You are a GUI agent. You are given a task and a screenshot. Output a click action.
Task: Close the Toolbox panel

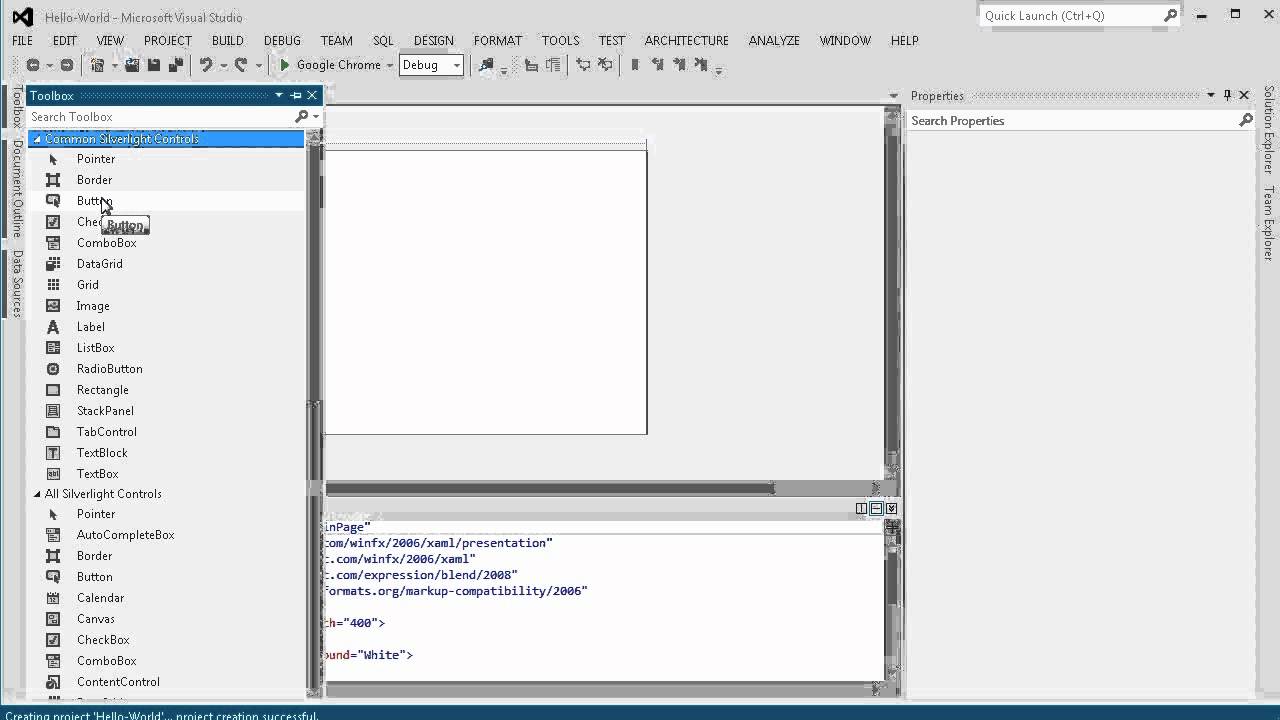click(312, 95)
